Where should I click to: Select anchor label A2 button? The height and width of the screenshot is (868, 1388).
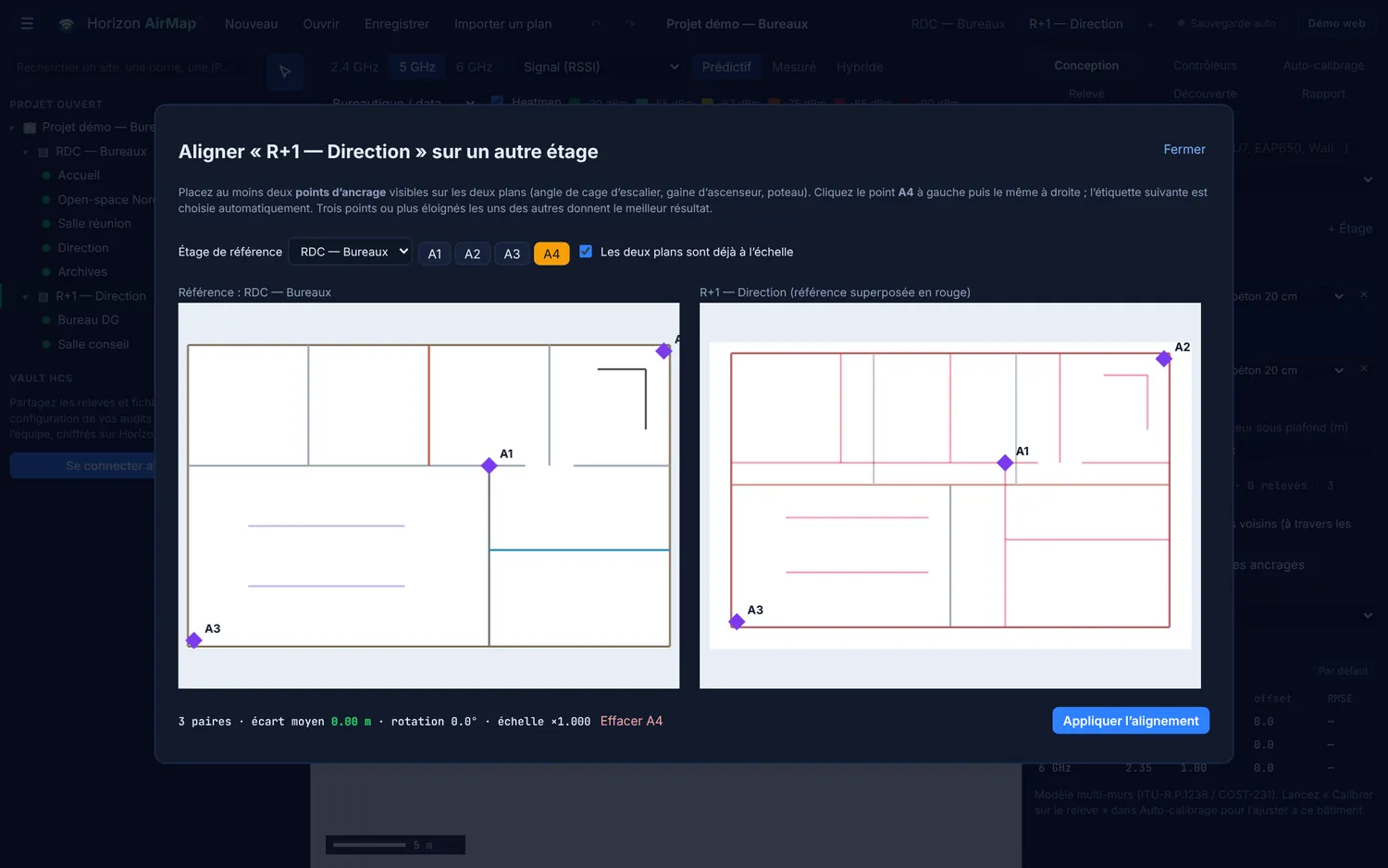(x=472, y=254)
